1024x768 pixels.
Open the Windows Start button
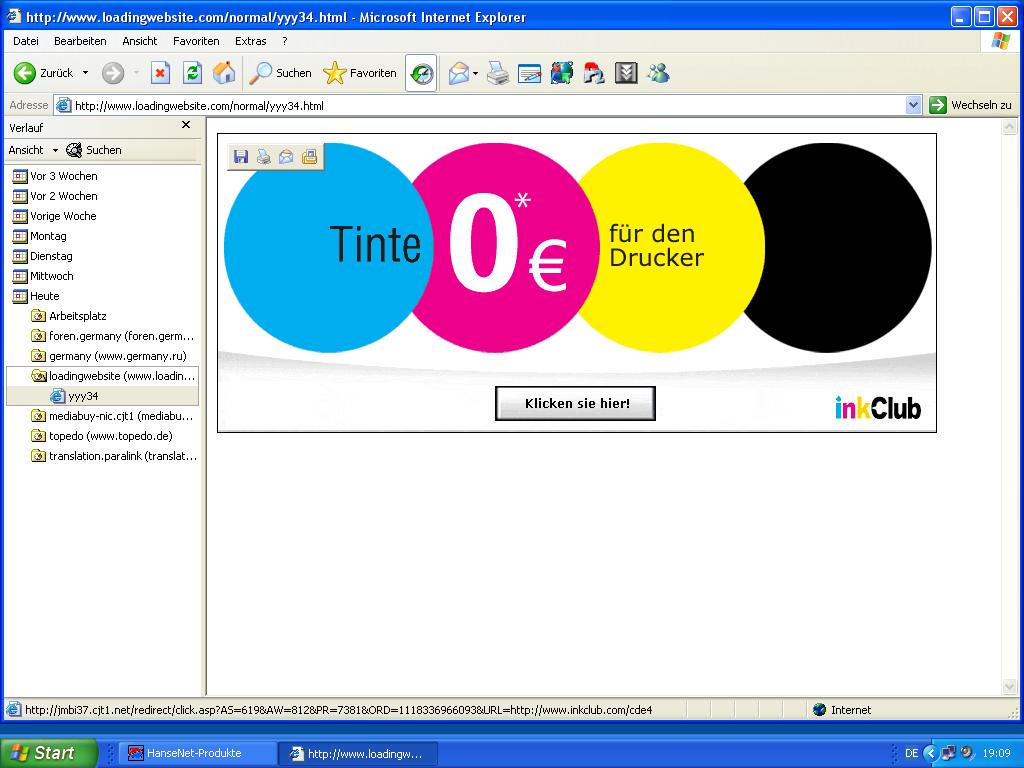pyautogui.click(x=48, y=753)
